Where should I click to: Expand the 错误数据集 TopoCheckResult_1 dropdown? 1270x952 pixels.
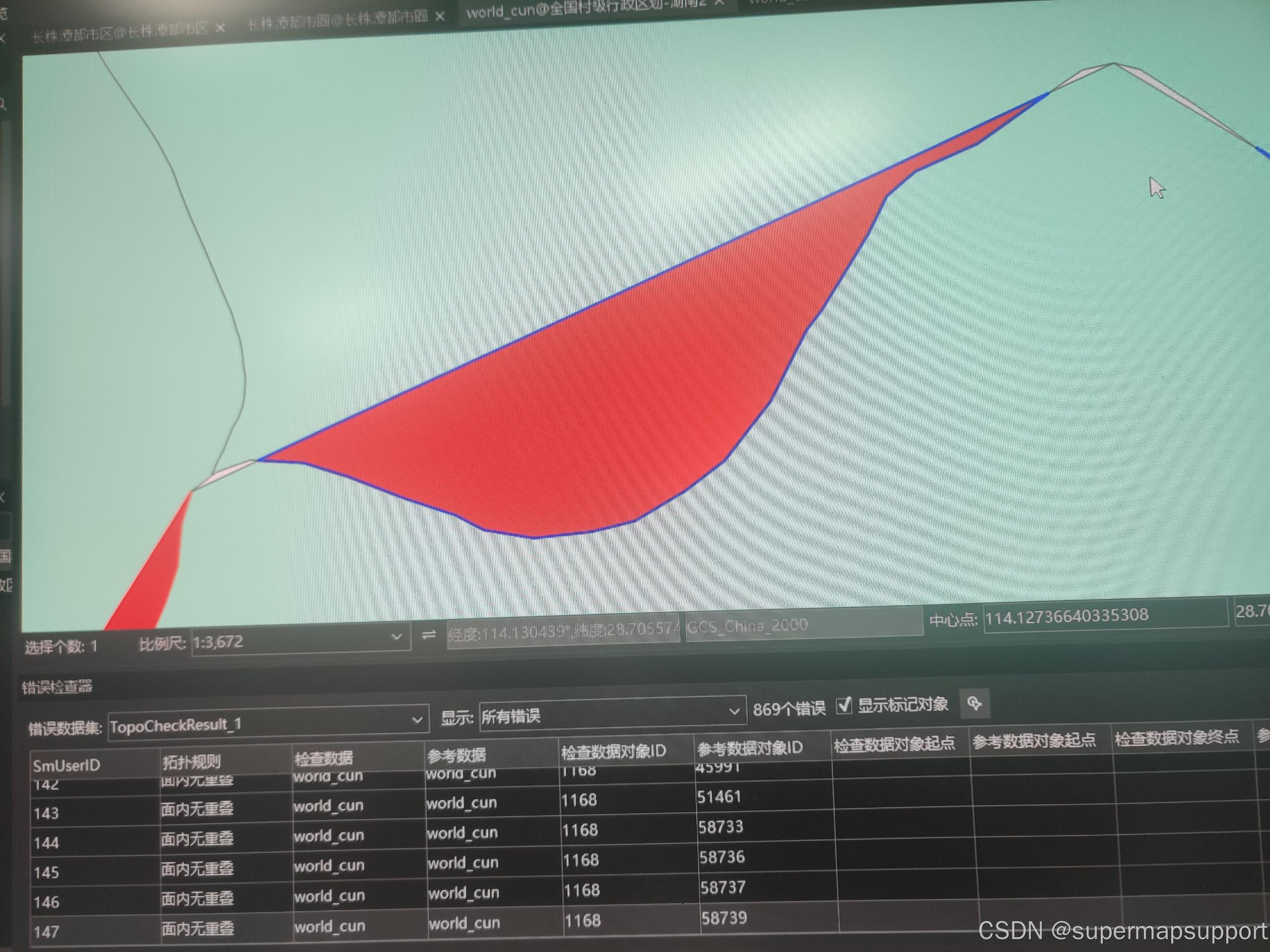417,720
